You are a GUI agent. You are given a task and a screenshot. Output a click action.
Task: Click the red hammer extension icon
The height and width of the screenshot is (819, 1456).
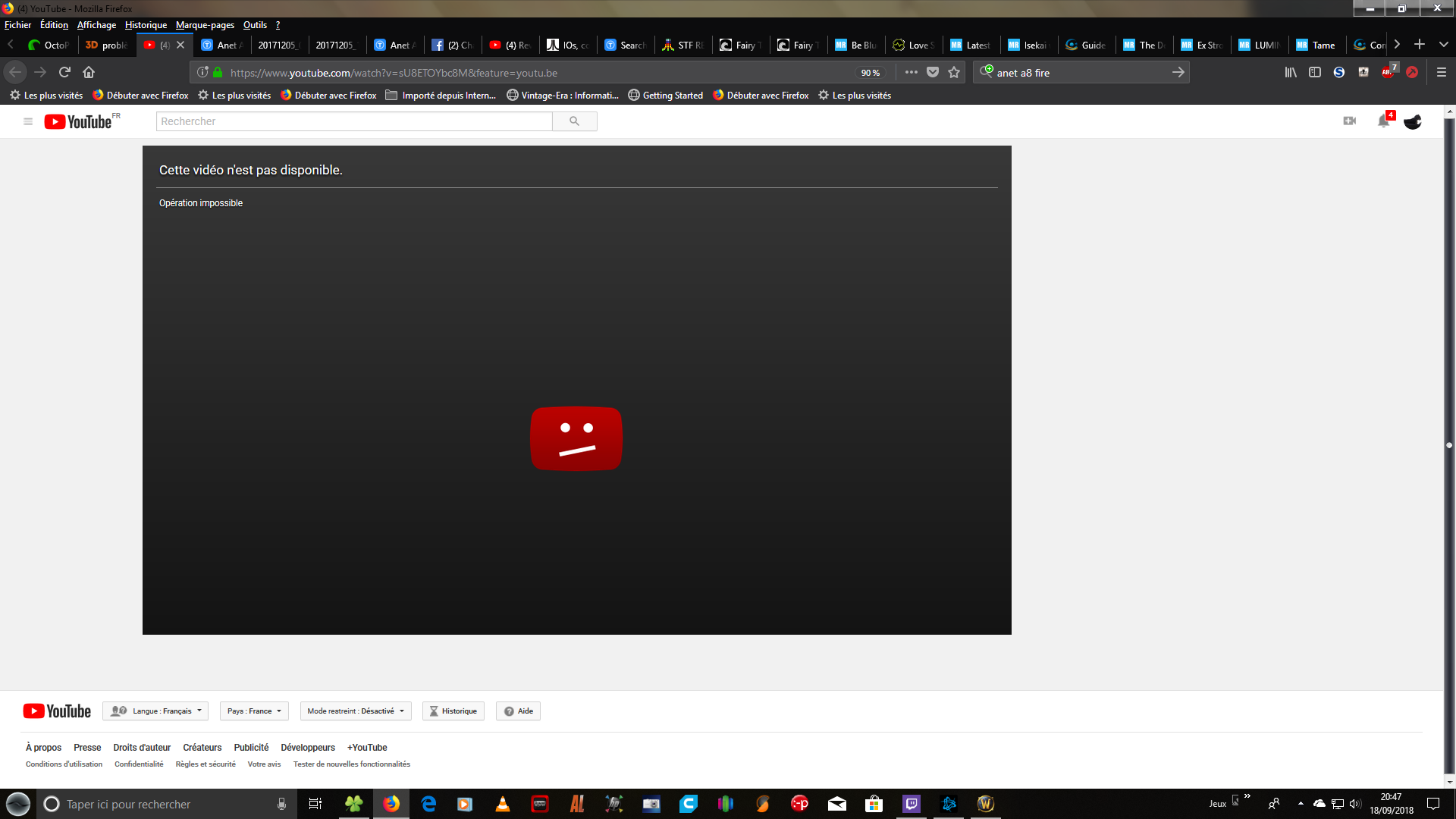pos(1412,72)
